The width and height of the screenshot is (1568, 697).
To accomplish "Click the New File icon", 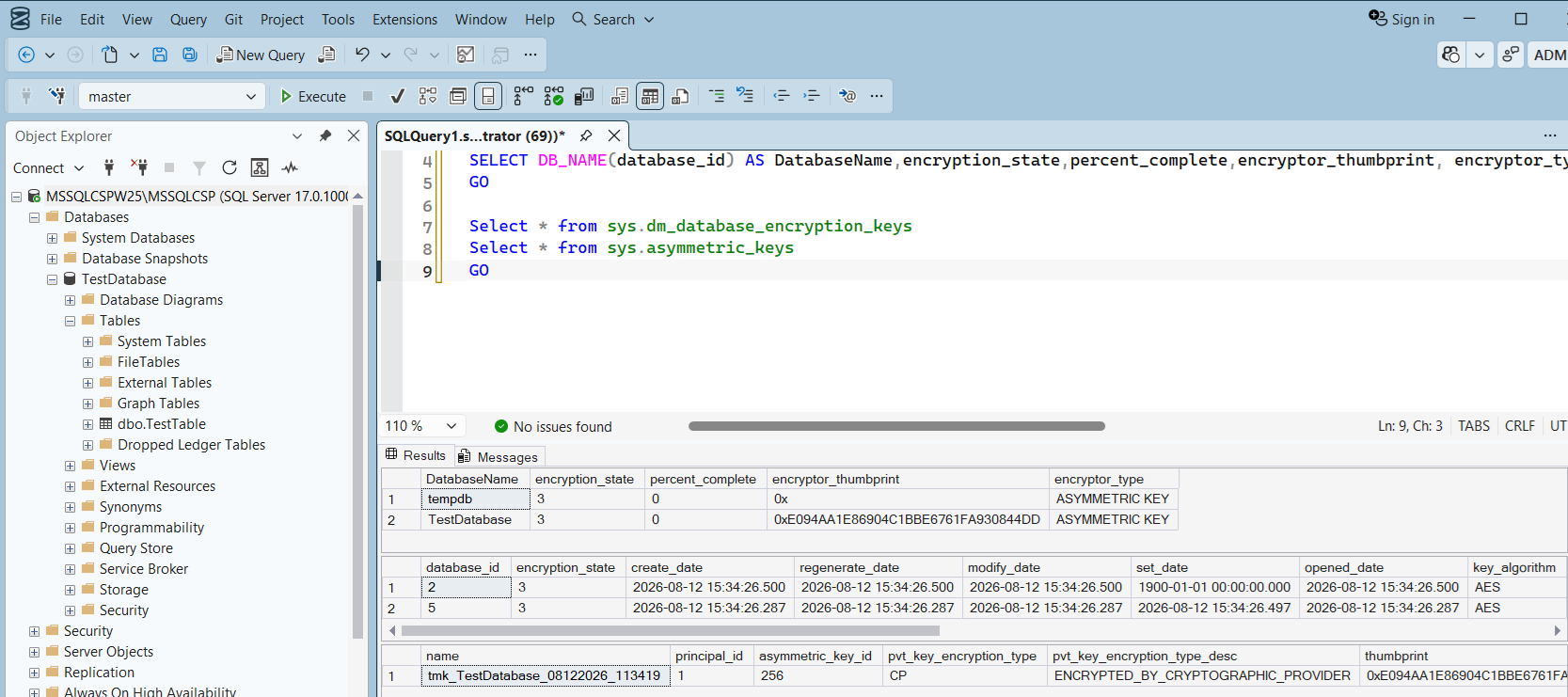I will coord(110,55).
